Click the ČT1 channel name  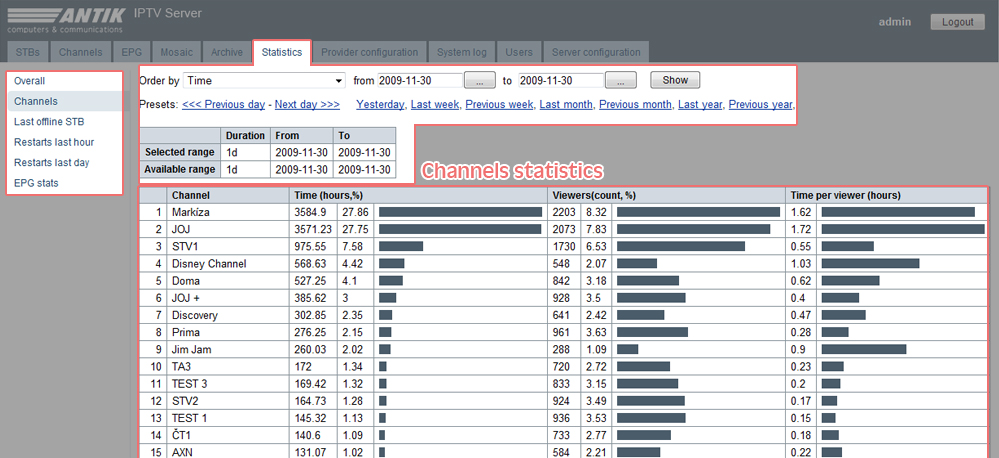tap(180, 436)
